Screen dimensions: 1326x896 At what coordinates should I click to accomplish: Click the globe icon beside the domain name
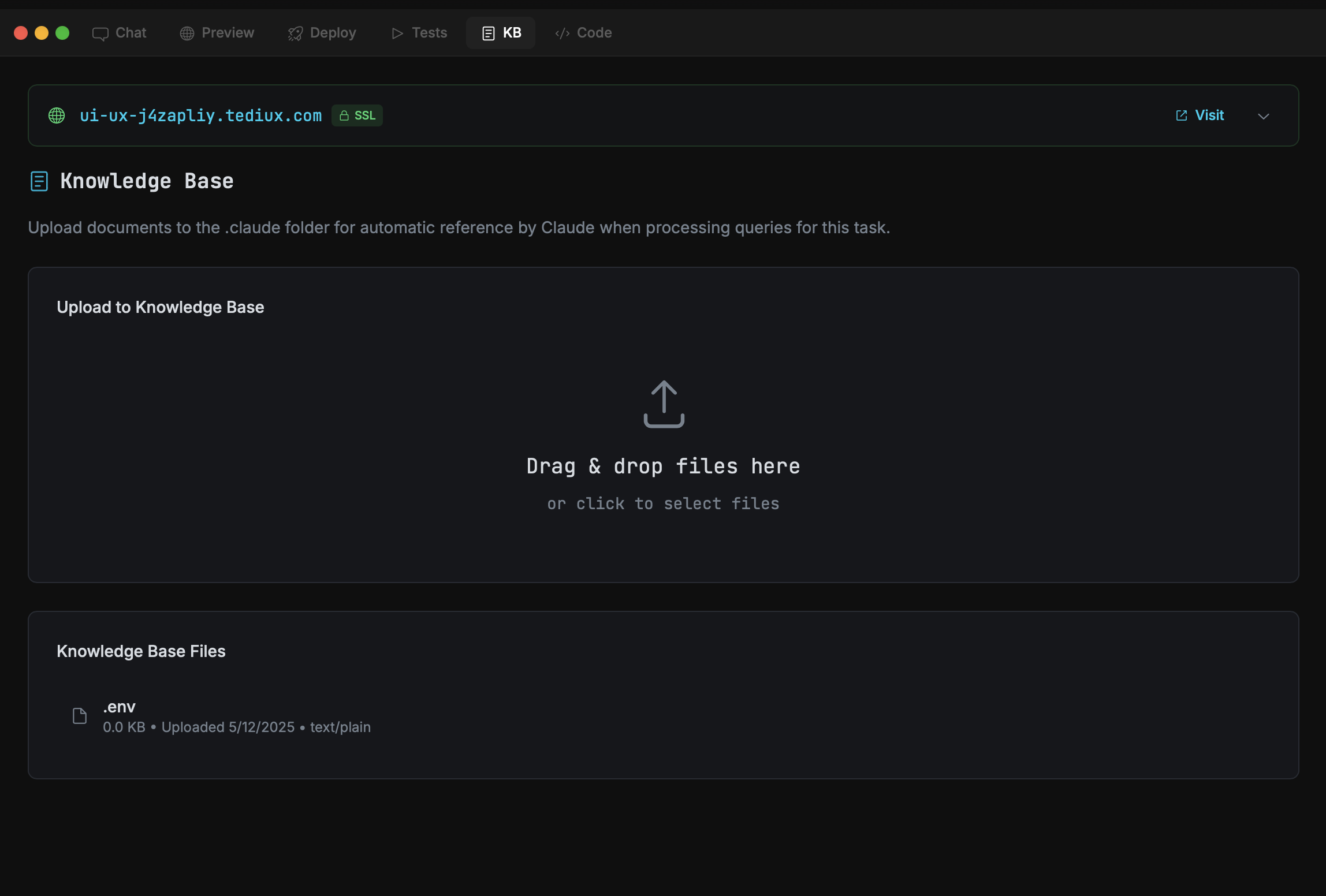(x=57, y=115)
